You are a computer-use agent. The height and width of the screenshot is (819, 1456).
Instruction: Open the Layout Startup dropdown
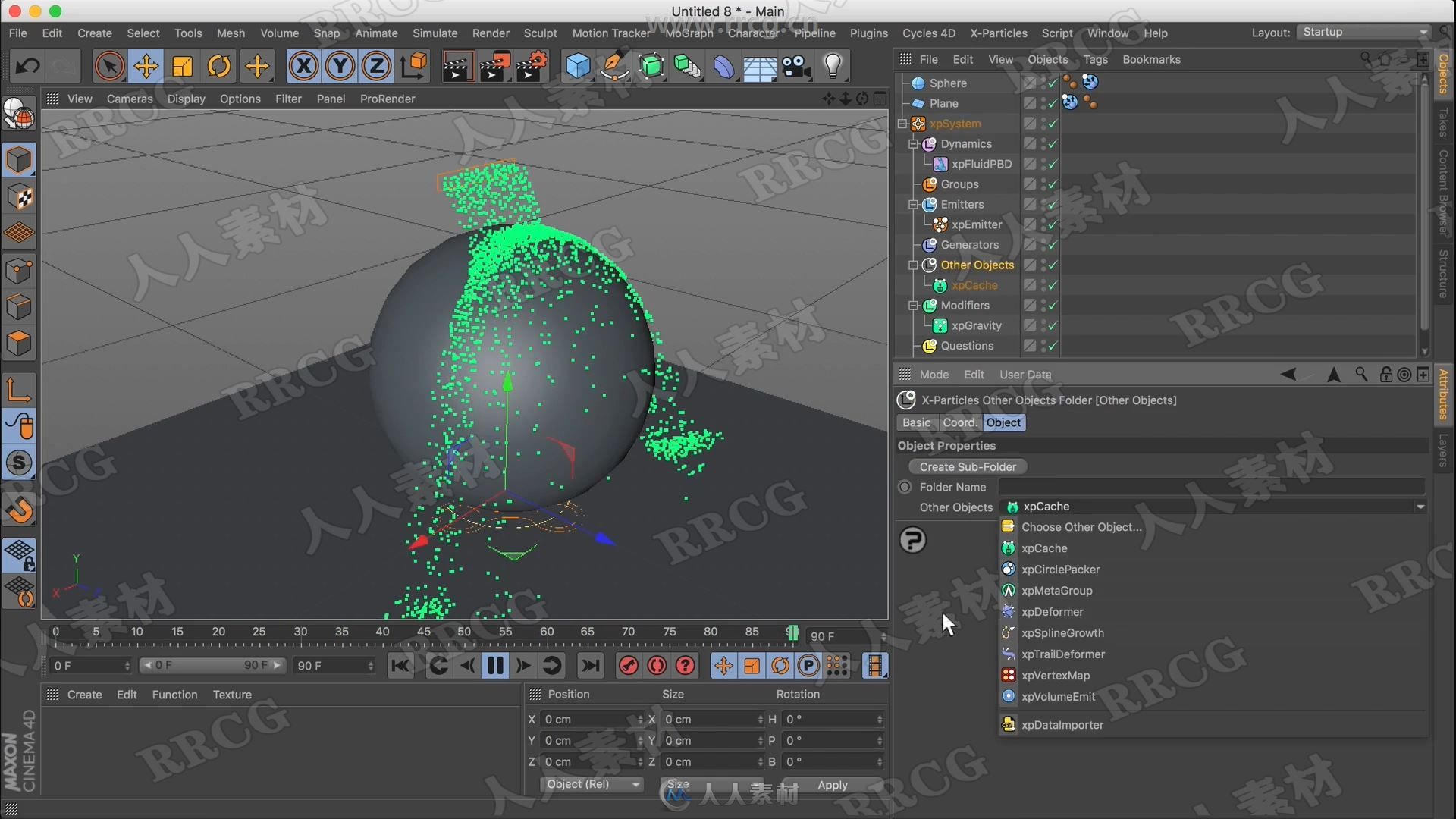click(x=1363, y=32)
